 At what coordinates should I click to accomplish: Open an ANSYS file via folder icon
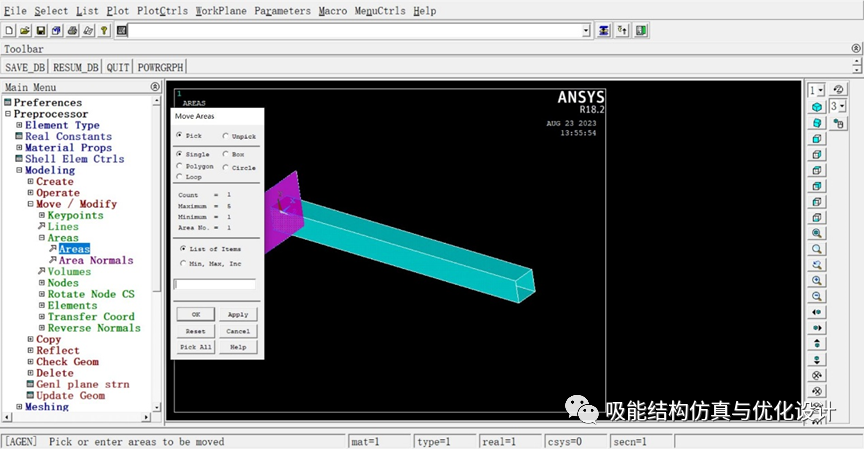click(x=25, y=31)
